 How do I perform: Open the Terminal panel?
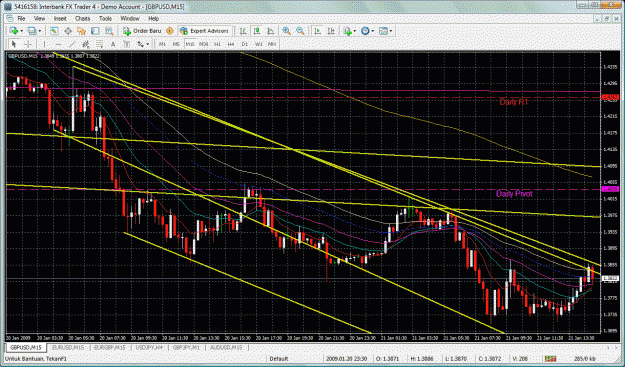click(x=95, y=31)
